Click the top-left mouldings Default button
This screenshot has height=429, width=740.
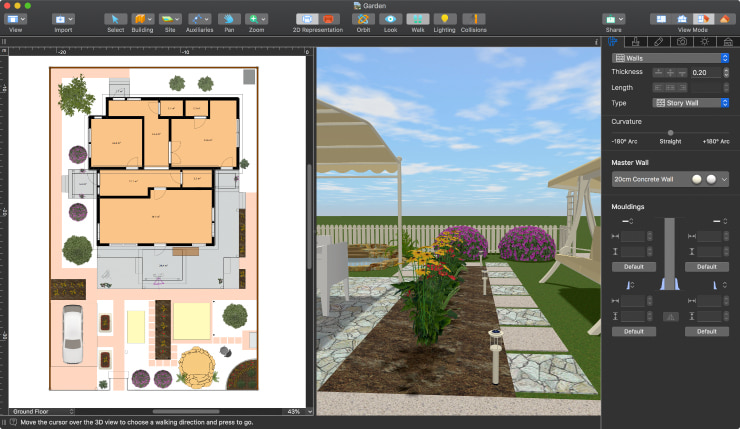(x=634, y=267)
